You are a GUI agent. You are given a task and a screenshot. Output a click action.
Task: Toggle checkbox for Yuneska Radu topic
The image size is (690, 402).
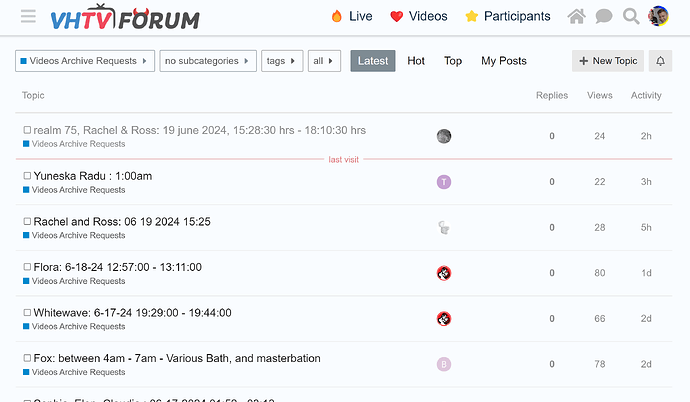click(x=28, y=176)
